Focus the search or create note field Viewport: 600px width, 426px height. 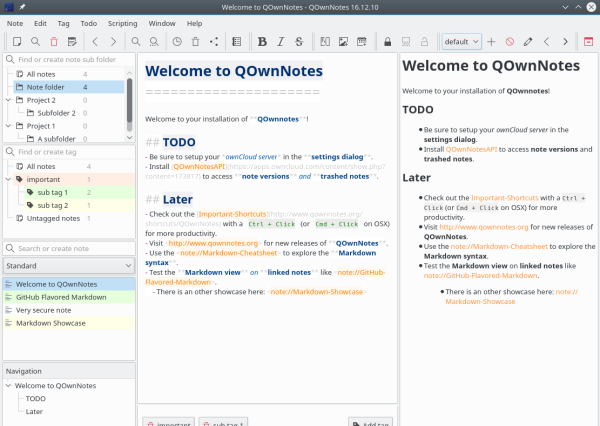(x=69, y=249)
